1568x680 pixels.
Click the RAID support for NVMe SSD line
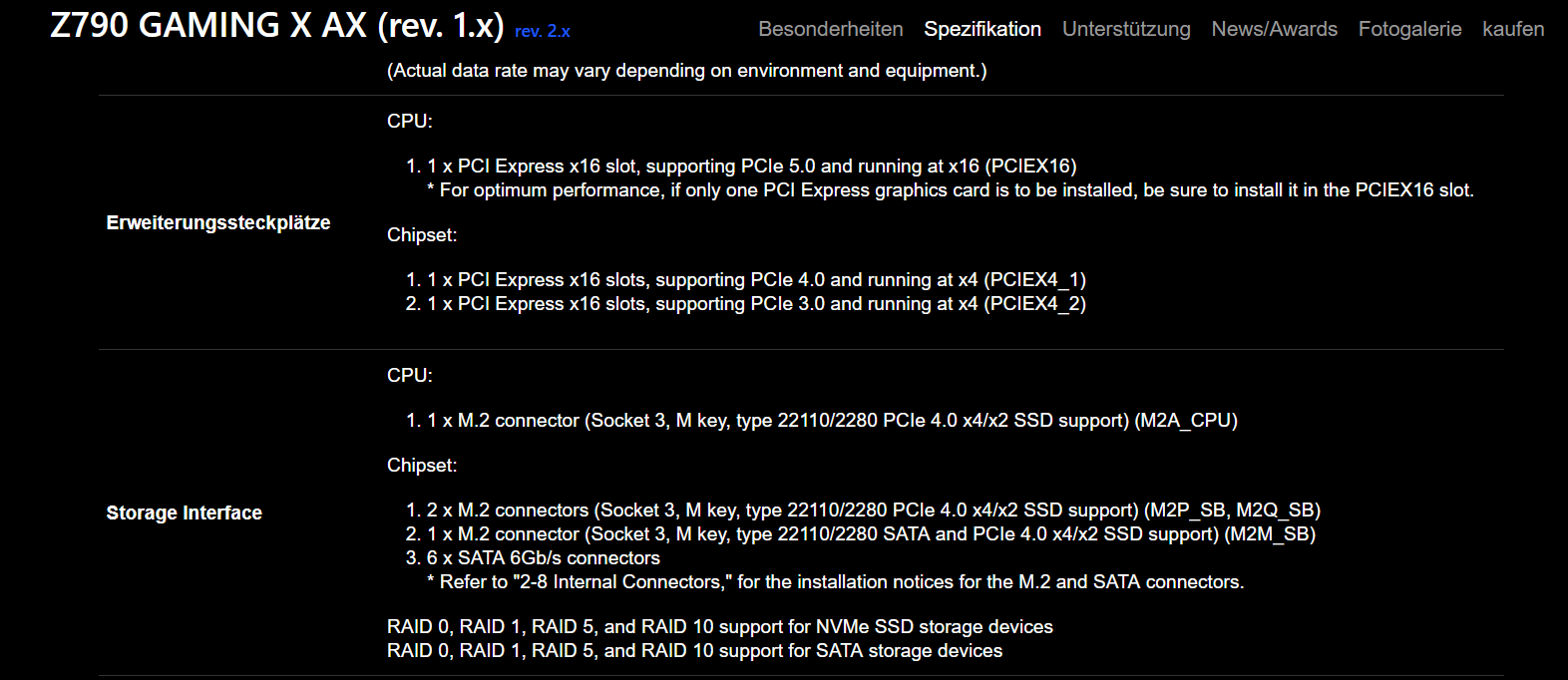[x=720, y=627]
